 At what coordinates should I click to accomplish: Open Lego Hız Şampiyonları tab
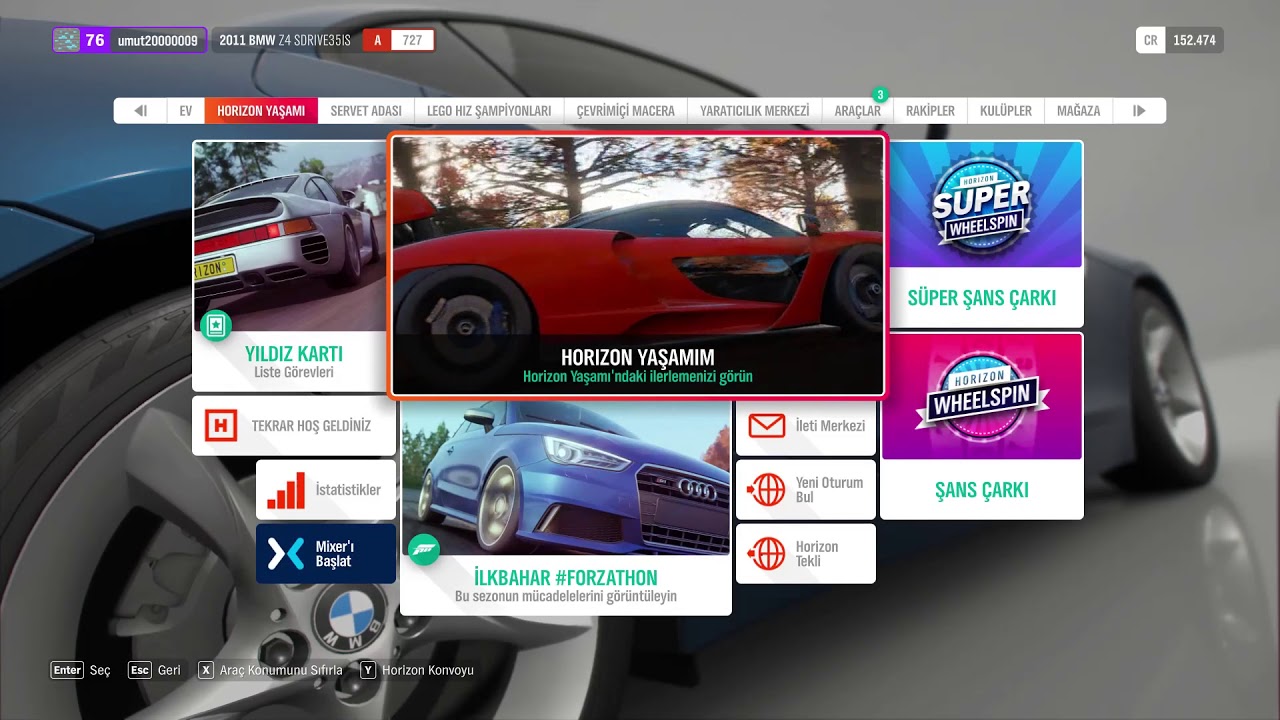[489, 111]
